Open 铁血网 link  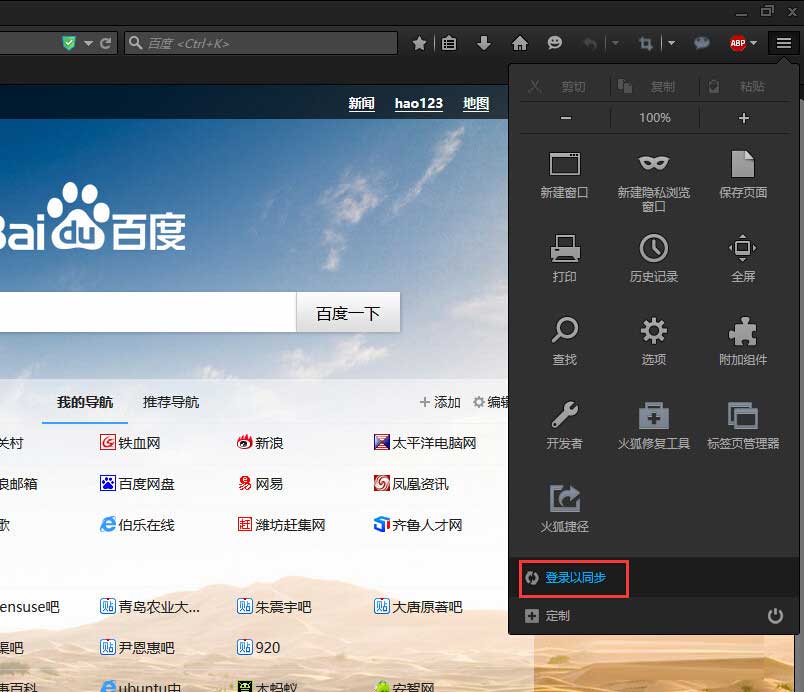coord(130,443)
